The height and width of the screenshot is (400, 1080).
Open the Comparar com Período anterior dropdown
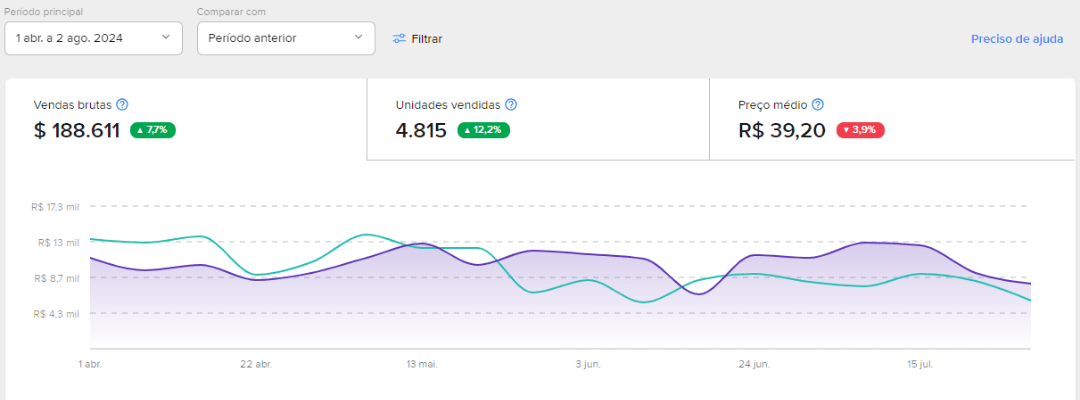286,38
